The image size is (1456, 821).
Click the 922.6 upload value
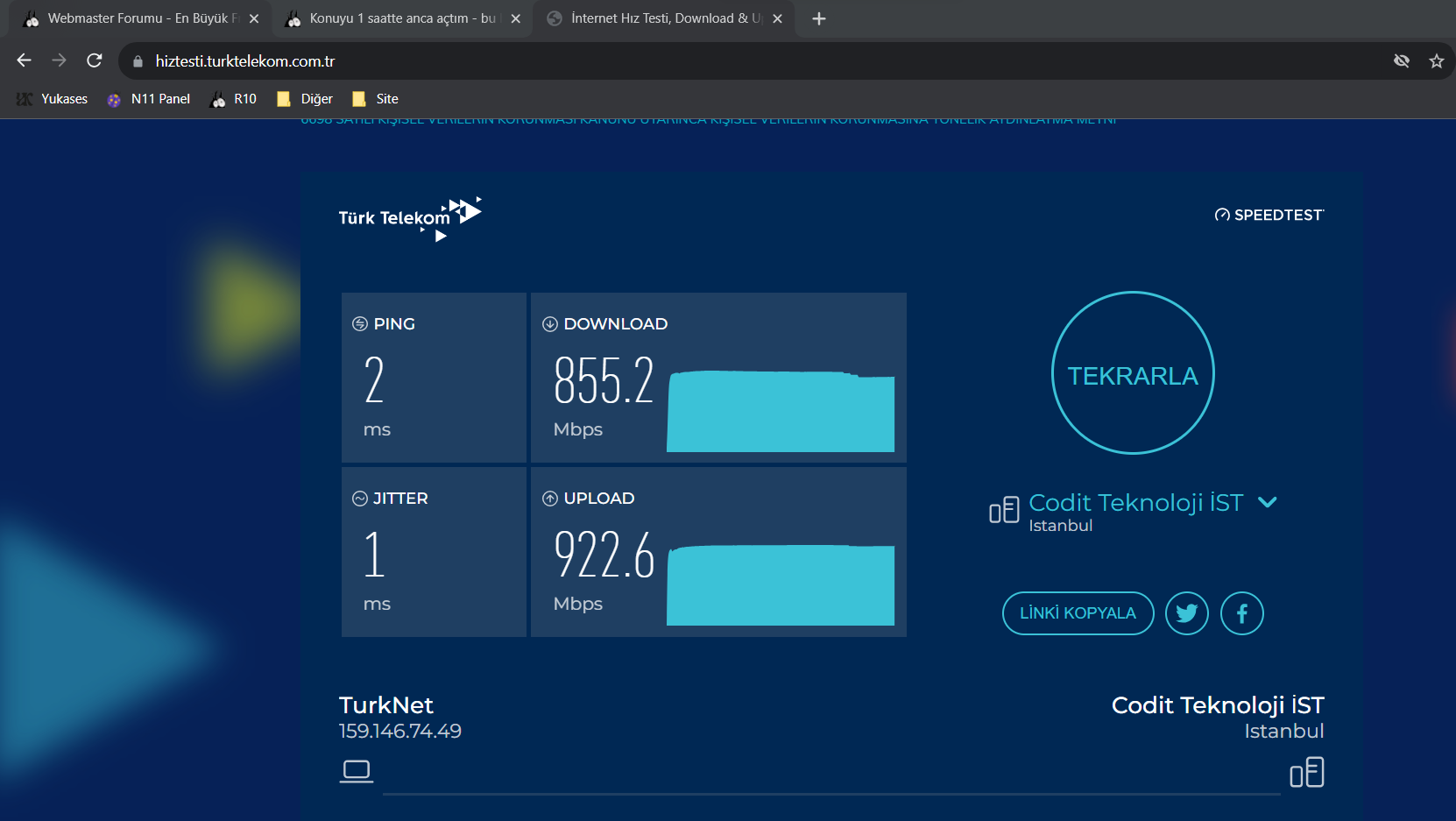[x=604, y=555]
